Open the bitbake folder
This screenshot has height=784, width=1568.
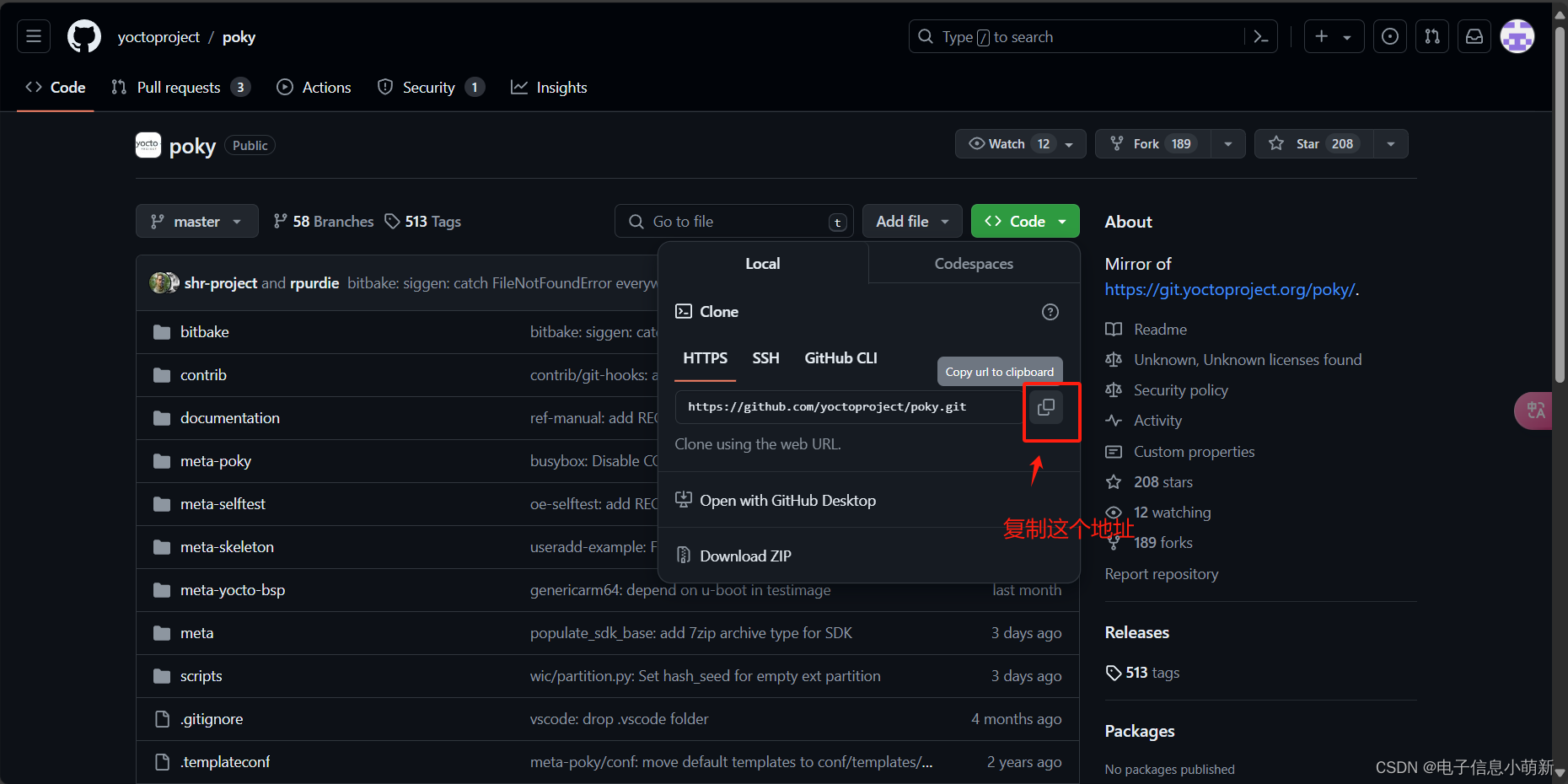pyautogui.click(x=205, y=332)
